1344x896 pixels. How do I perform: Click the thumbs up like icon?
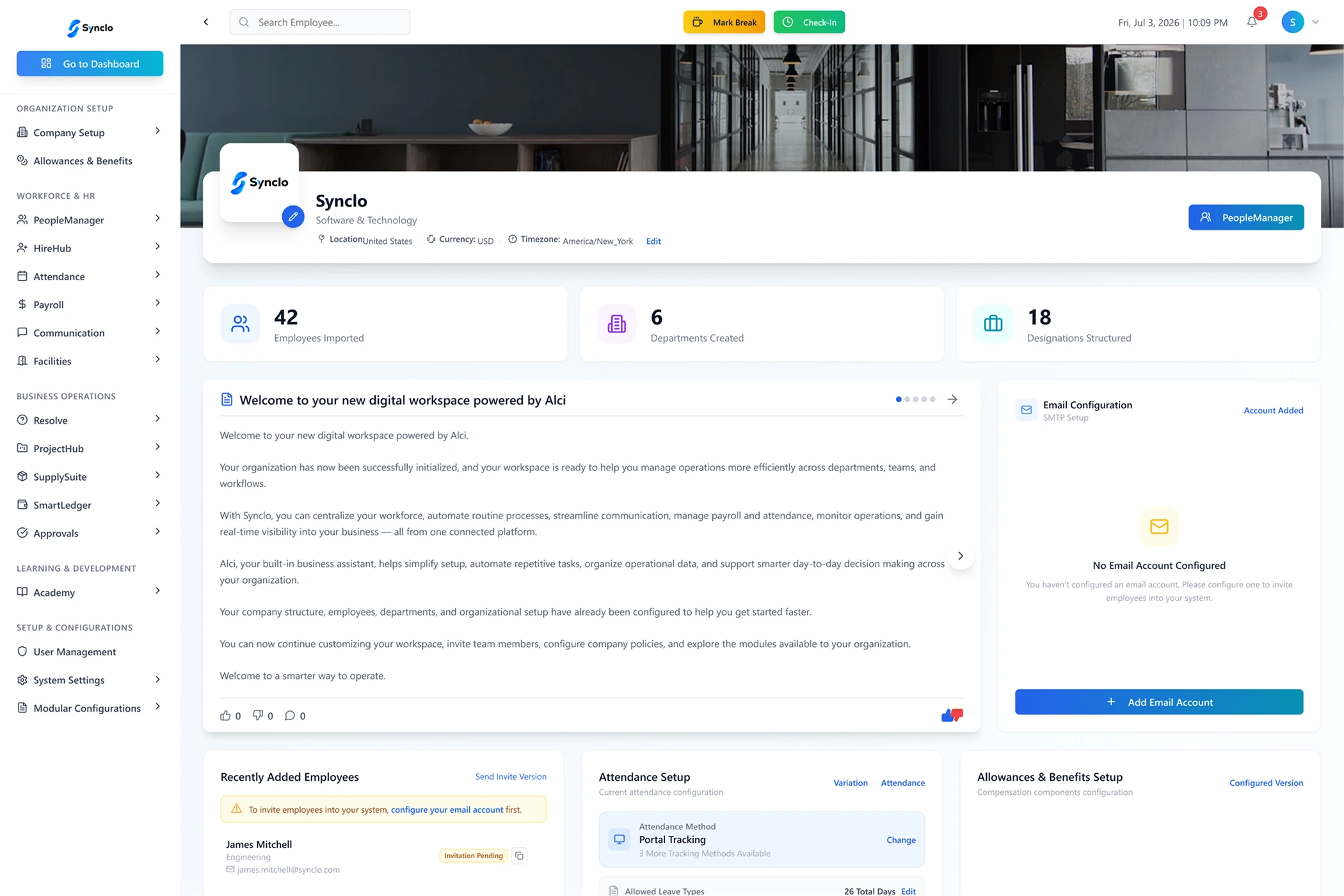pos(225,716)
